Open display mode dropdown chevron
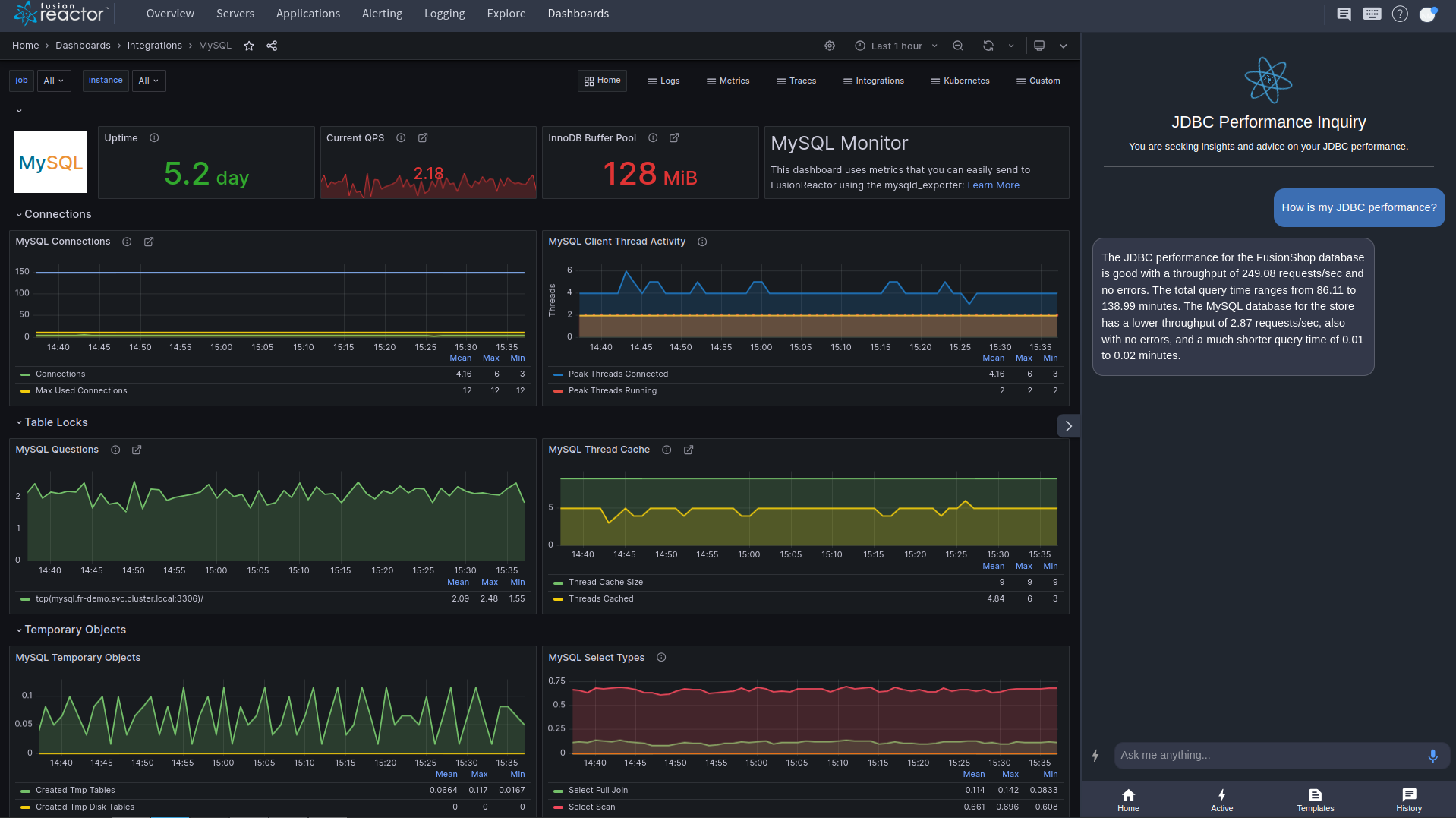The image size is (1456, 818). pos(1064,46)
